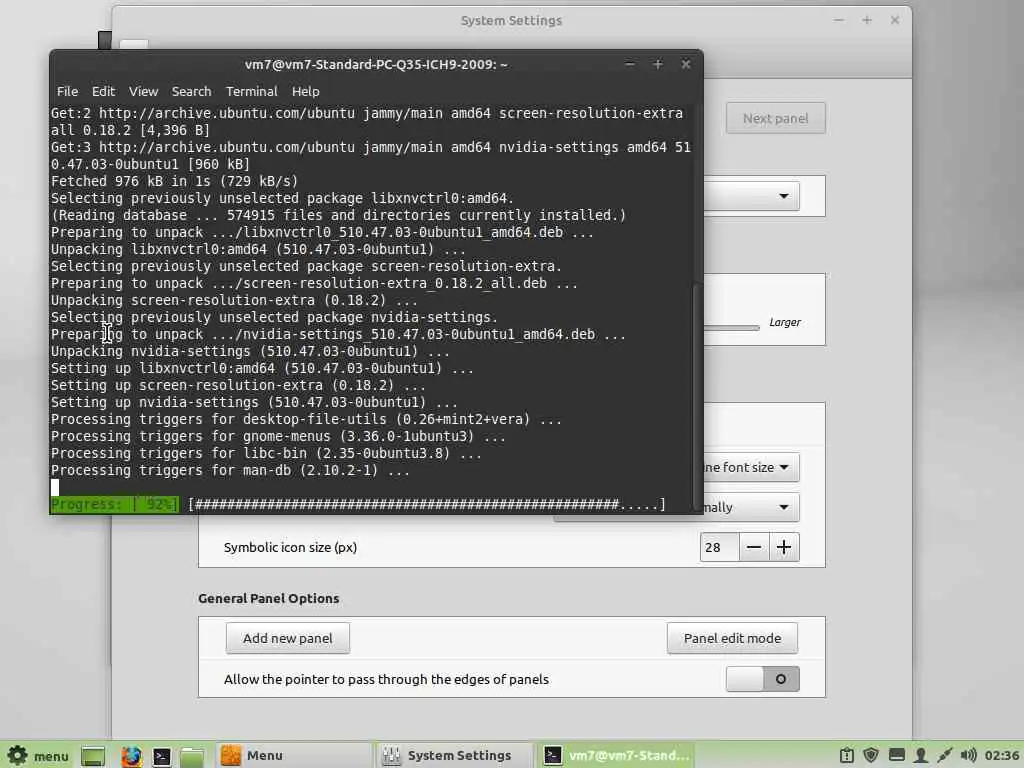Close the System Settings window
Screen dimensions: 1024x768
(x=895, y=20)
